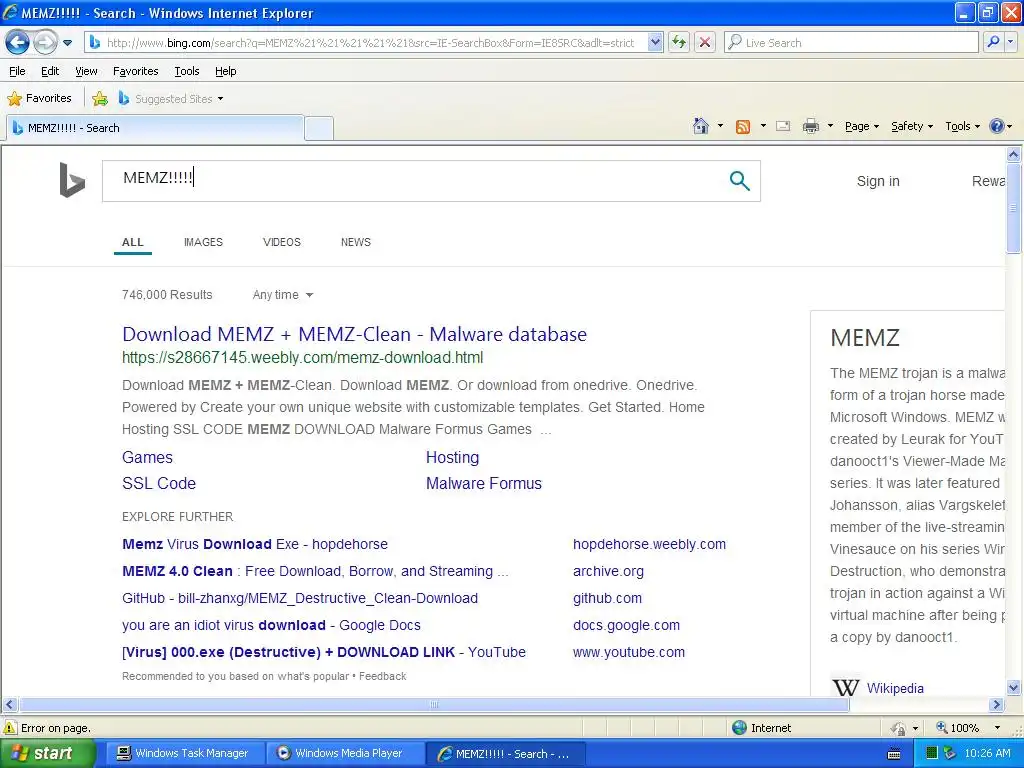1024x768 pixels.
Task: Open the Safety command bar menu
Action: tap(912, 126)
